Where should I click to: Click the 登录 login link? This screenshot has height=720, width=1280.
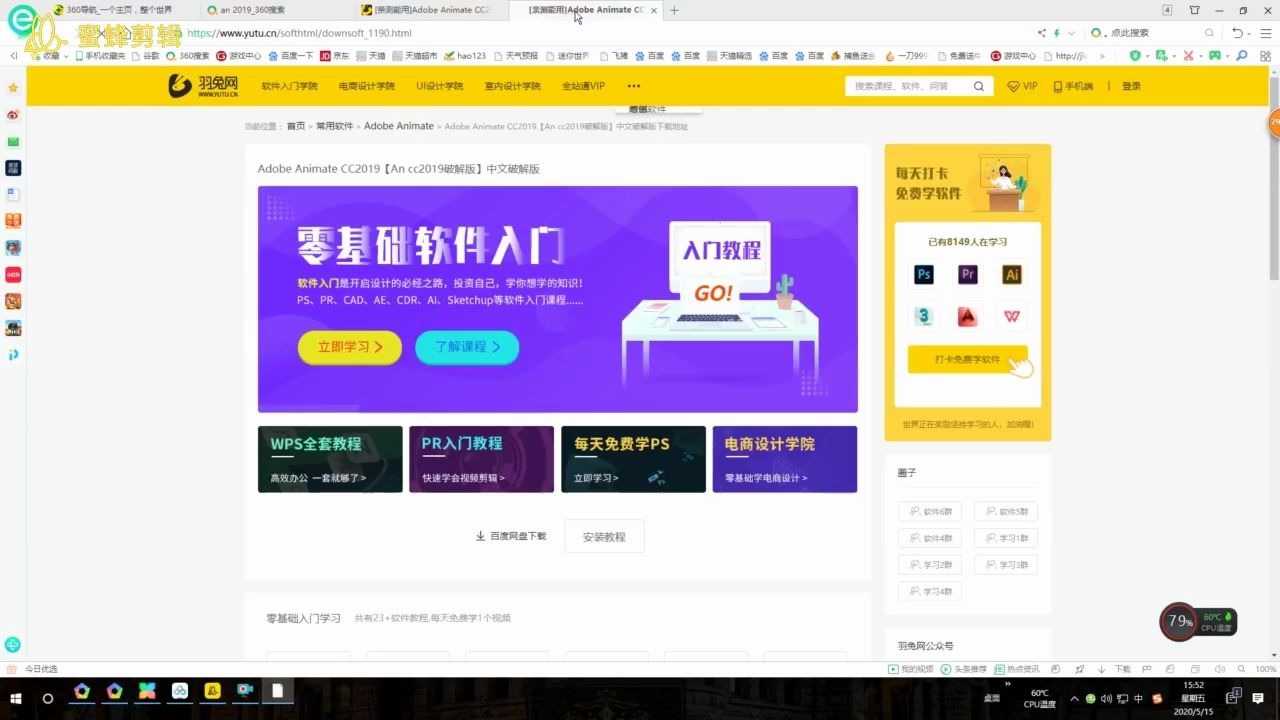(x=1131, y=87)
